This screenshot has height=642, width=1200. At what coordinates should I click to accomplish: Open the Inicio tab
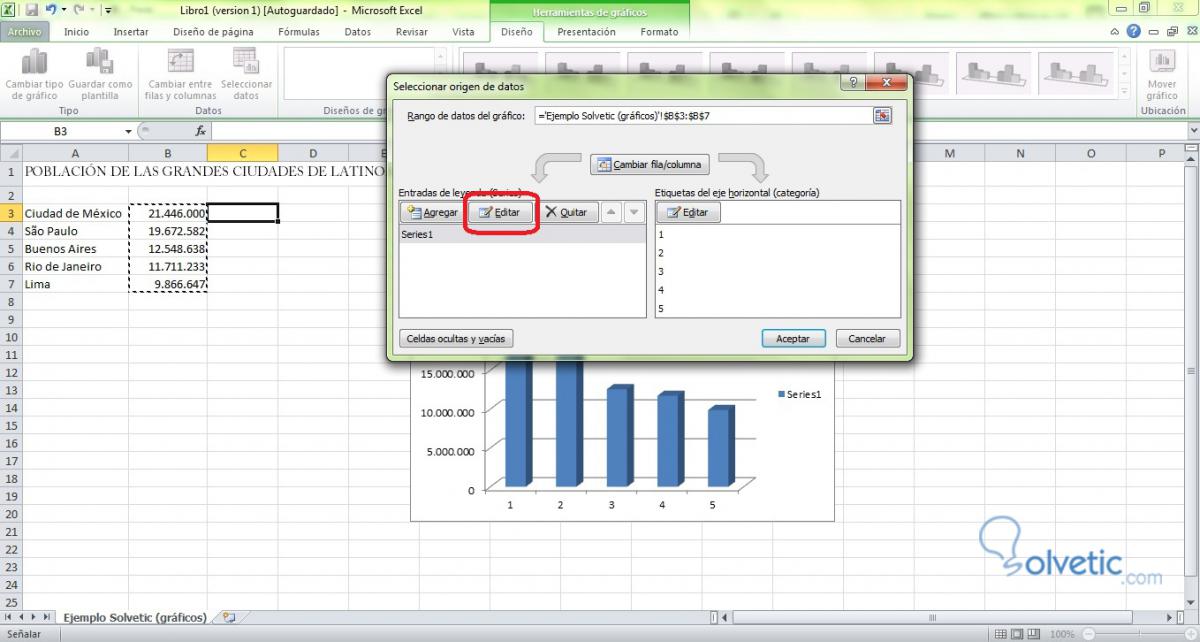coord(76,32)
